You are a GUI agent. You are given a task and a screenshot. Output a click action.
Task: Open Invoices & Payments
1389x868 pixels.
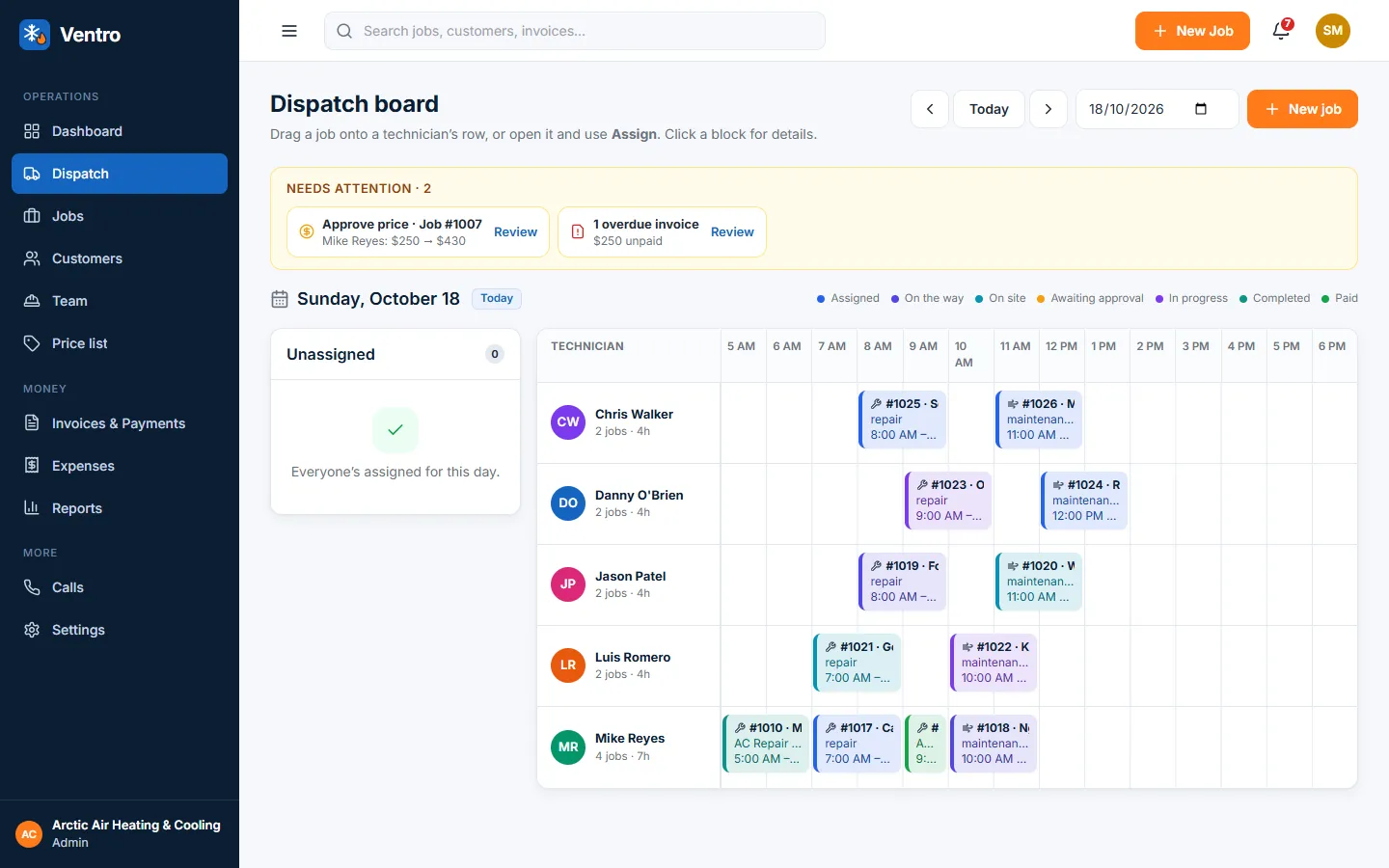tap(120, 423)
